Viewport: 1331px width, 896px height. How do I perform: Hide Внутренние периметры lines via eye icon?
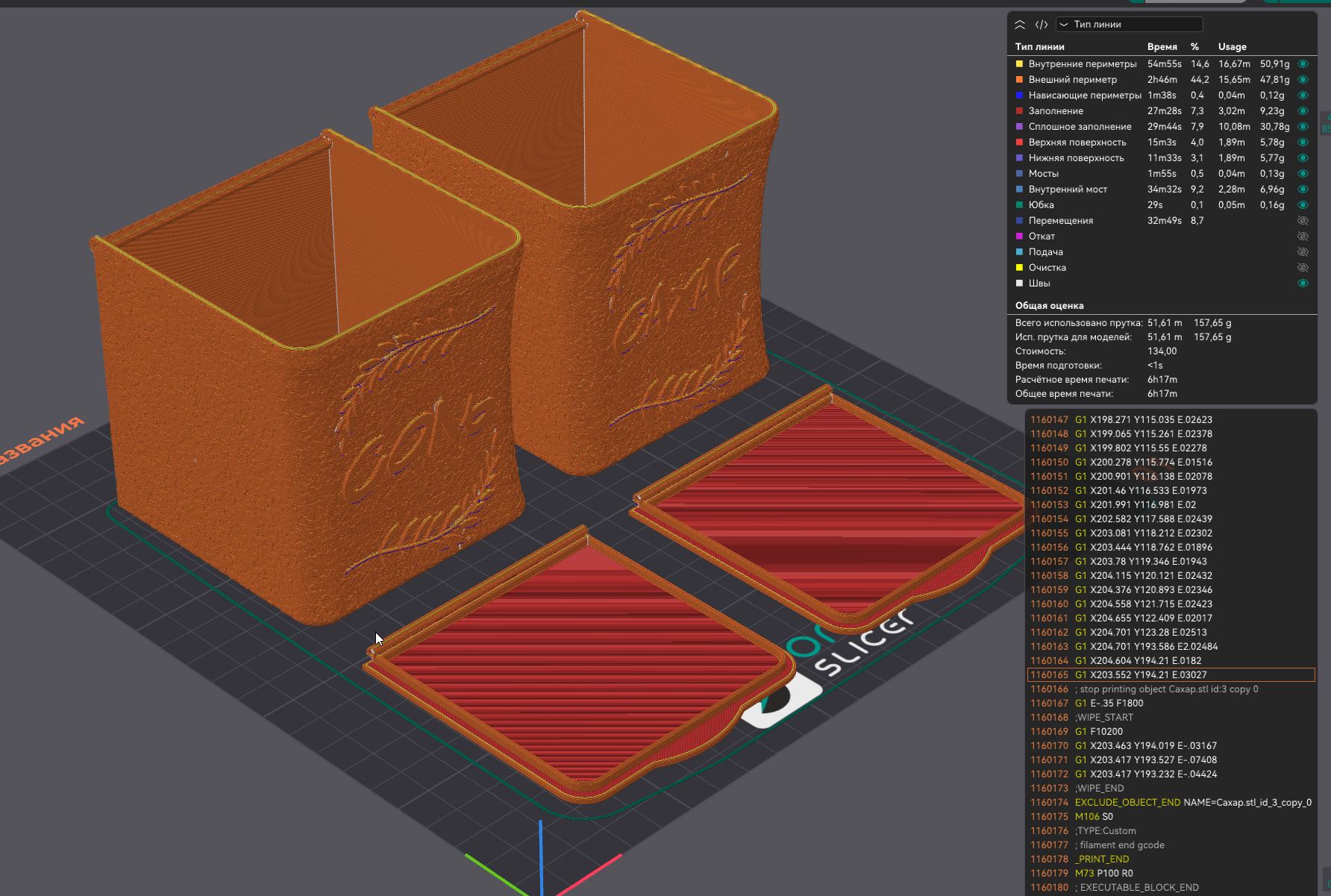pyautogui.click(x=1303, y=64)
